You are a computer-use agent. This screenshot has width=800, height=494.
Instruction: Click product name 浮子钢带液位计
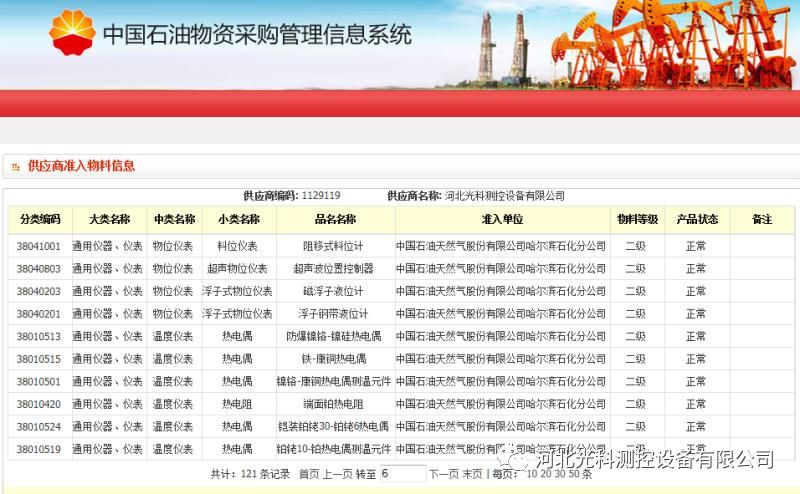(333, 314)
